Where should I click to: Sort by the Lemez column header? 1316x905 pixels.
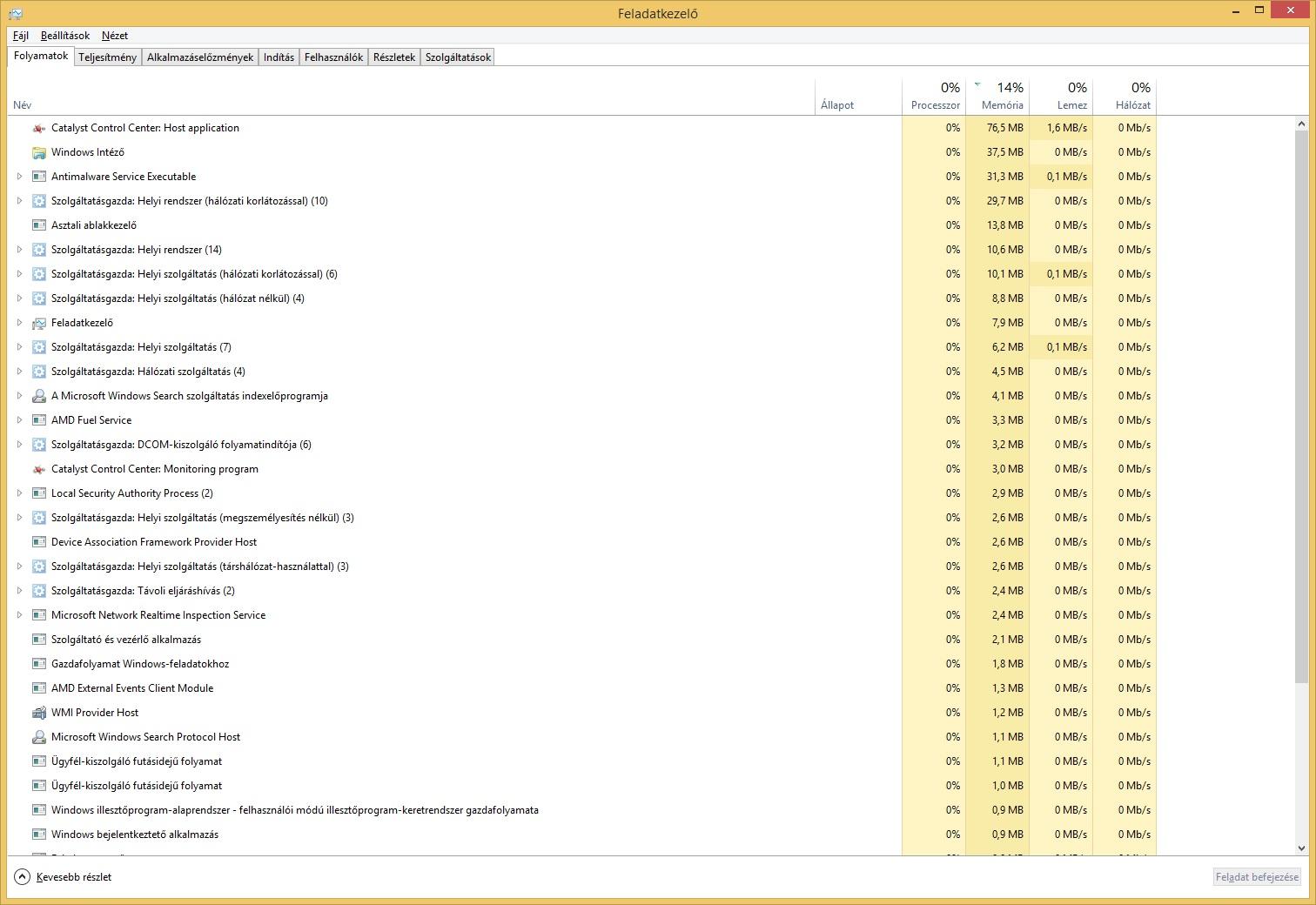(x=1061, y=97)
